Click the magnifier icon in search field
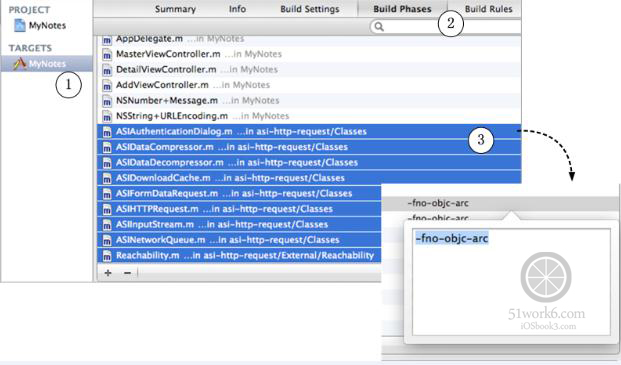This screenshot has height=365, width=621. (x=379, y=27)
